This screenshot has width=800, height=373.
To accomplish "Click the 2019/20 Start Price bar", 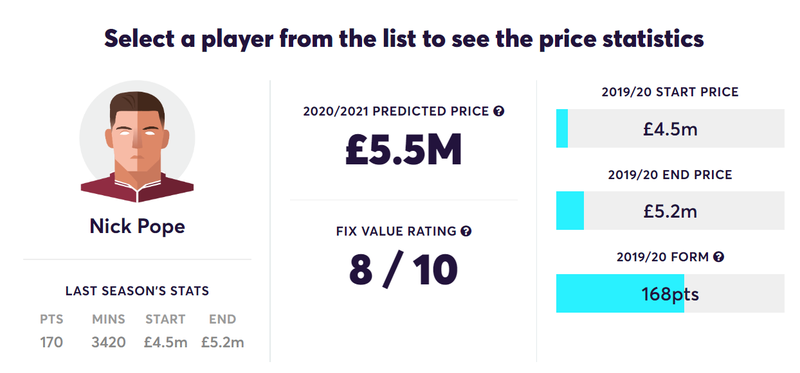I will pyautogui.click(x=670, y=129).
